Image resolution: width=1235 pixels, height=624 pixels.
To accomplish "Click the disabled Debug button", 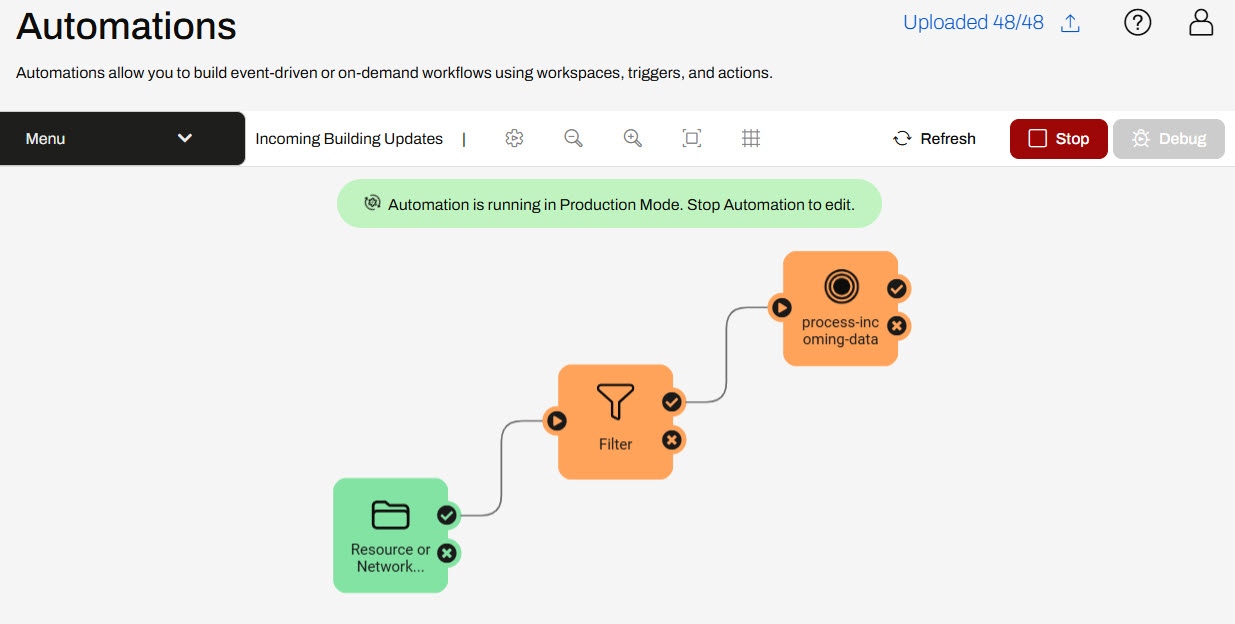I will click(1168, 139).
